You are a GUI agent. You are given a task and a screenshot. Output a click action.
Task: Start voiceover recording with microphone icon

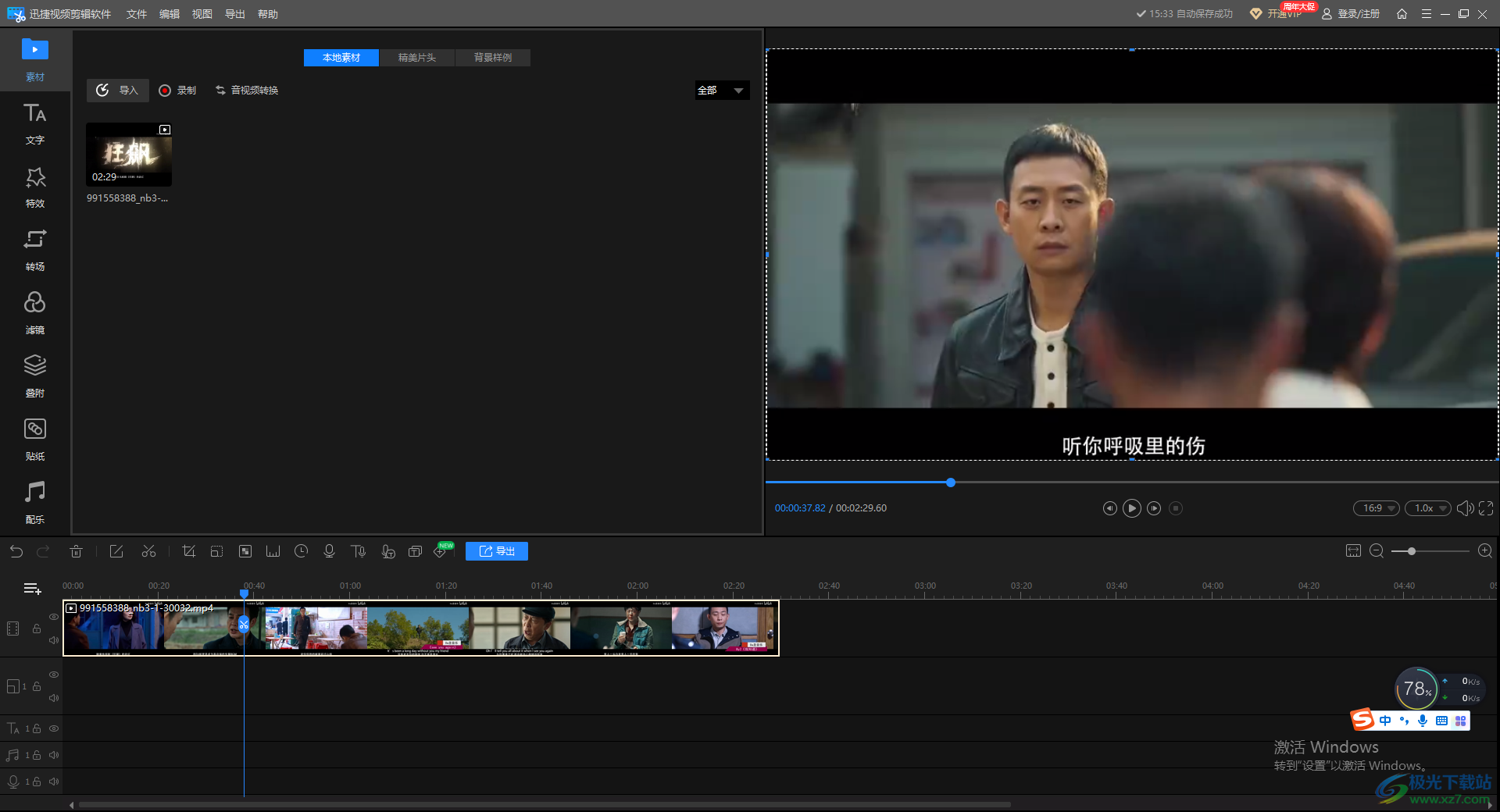[x=329, y=551]
